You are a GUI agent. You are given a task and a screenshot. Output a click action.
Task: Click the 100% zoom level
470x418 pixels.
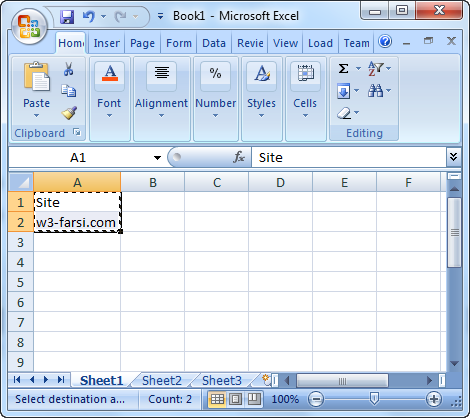click(285, 399)
